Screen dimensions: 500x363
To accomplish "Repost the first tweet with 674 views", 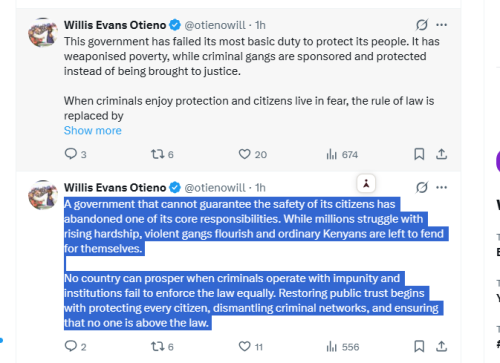I will (x=162, y=154).
